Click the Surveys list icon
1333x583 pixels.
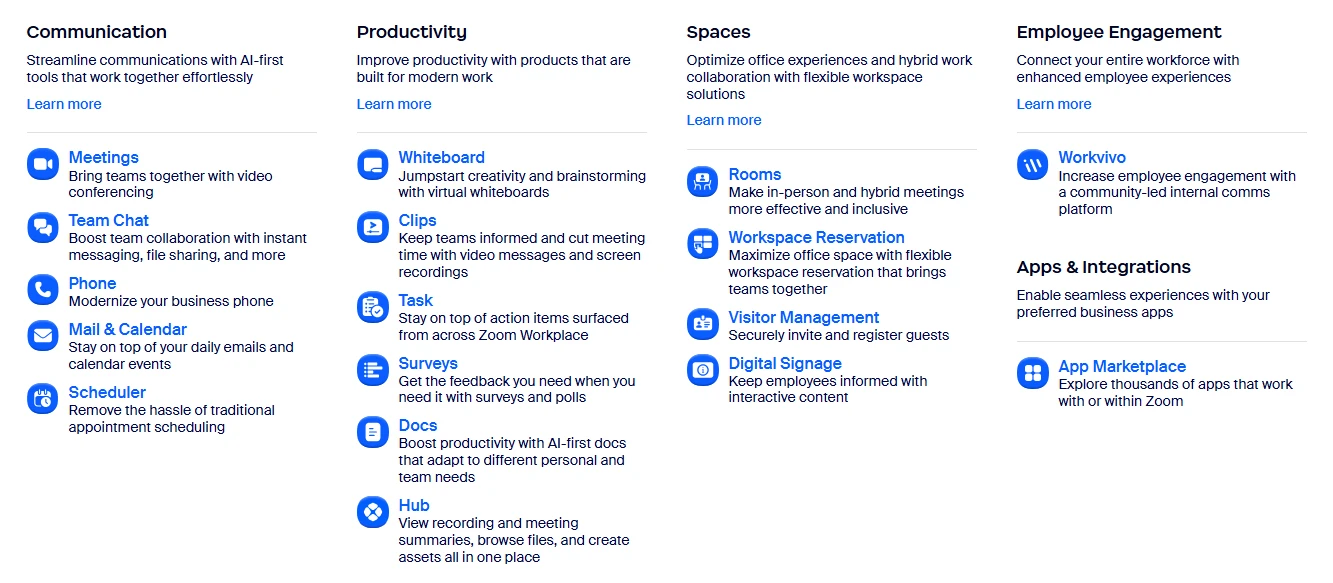pos(373,370)
